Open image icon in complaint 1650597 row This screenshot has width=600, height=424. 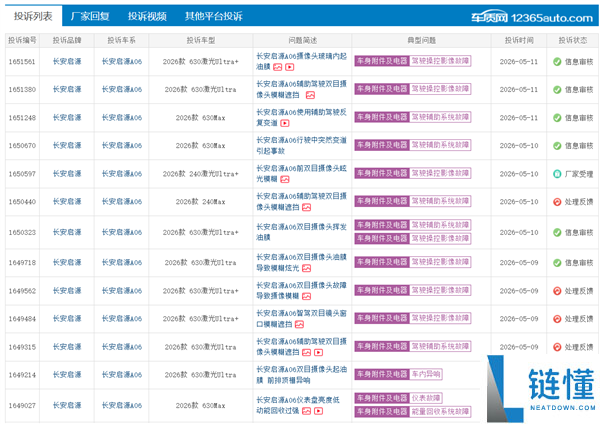pos(285,179)
